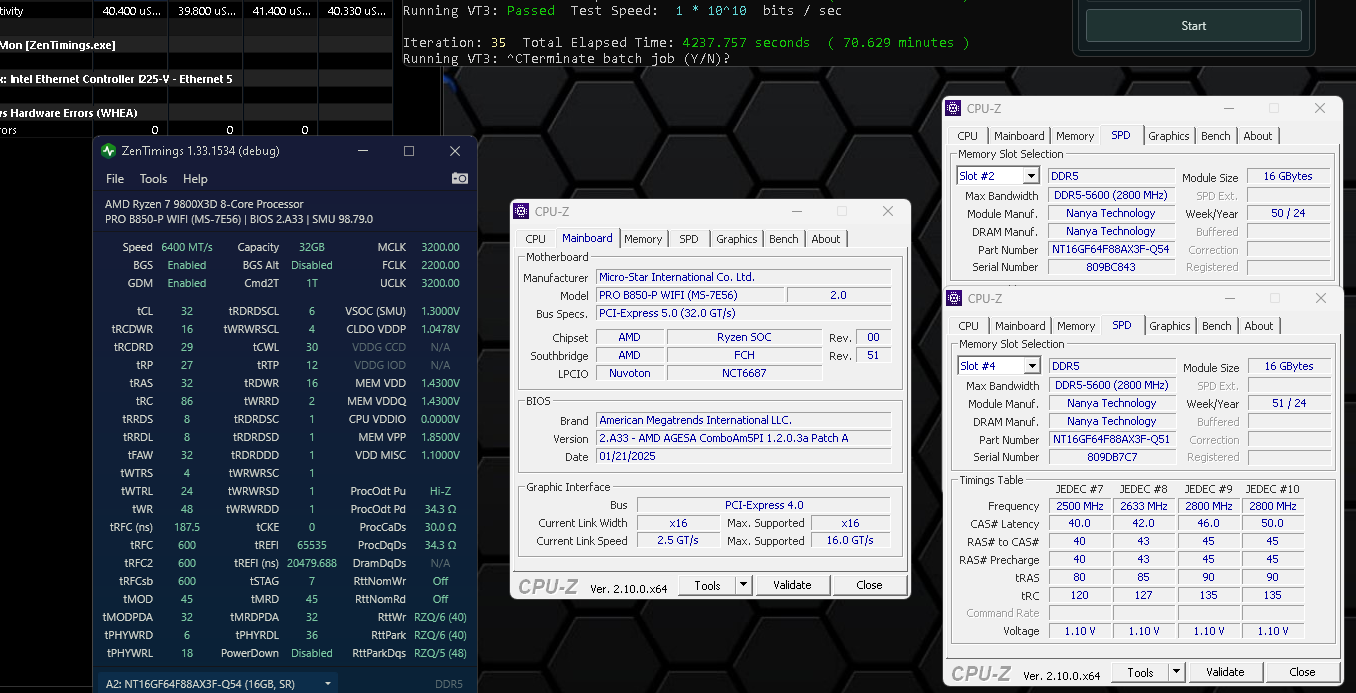Open the Memory tab in the Slot #4 CPU-Z window
Viewport: 1356px width, 693px height.
click(x=1076, y=326)
